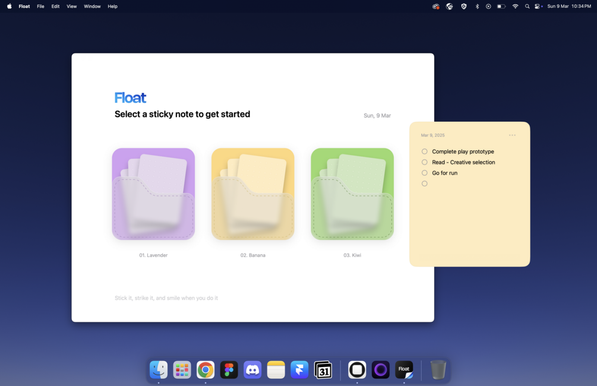Open the three-dots menu on sticky note
Image resolution: width=597 pixels, height=386 pixels.
[x=512, y=135]
